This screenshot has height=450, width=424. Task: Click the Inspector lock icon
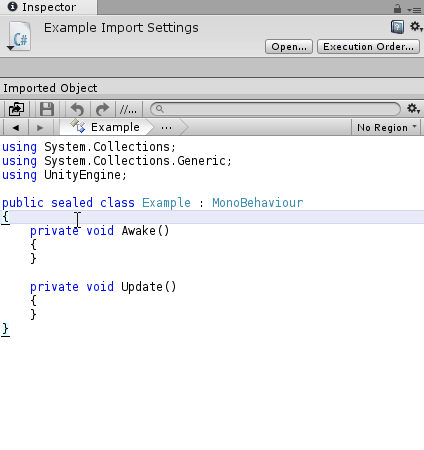point(397,8)
